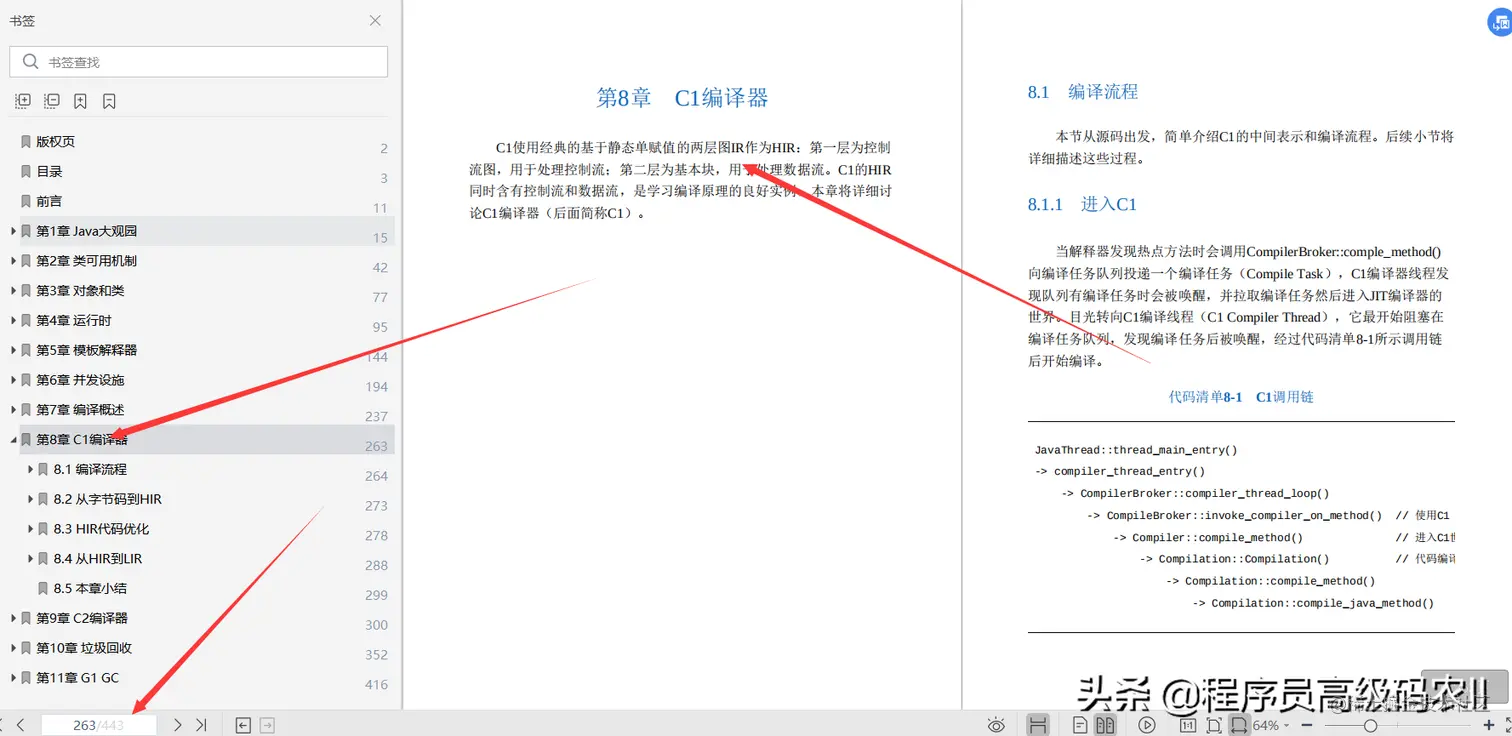Open the zoom percentage dropdown
Screen dimensions: 1512x736
[x=1285, y=725]
